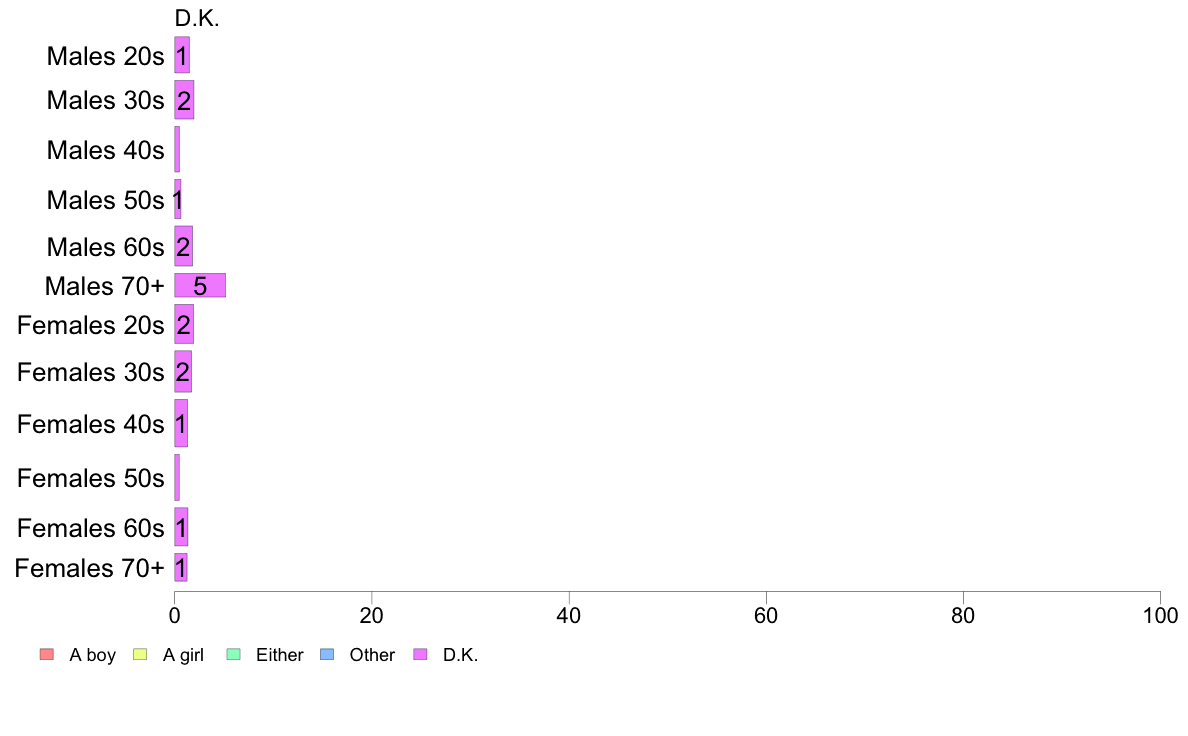Click the Females 70+ bar
This screenshot has height=736, width=1188.
(181, 568)
